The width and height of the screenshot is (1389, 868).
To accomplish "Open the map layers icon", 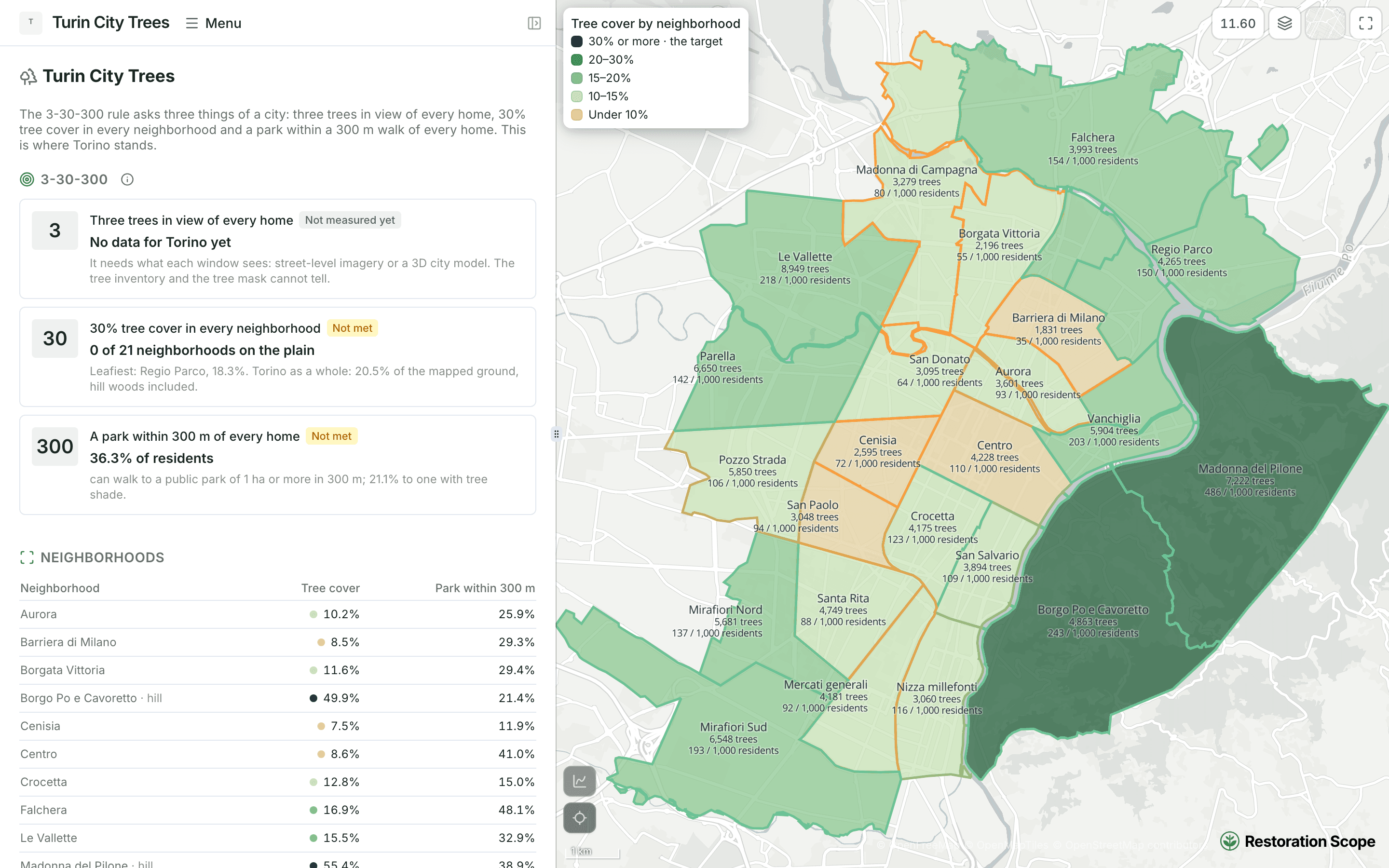I will click(1284, 24).
